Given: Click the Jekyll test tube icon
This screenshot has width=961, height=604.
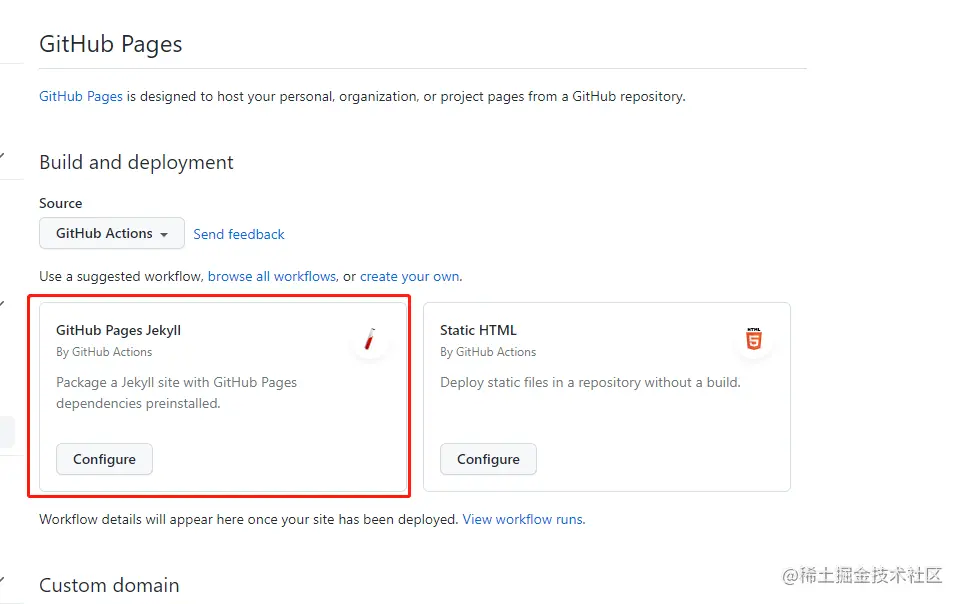Looking at the screenshot, I should pyautogui.click(x=370, y=339).
